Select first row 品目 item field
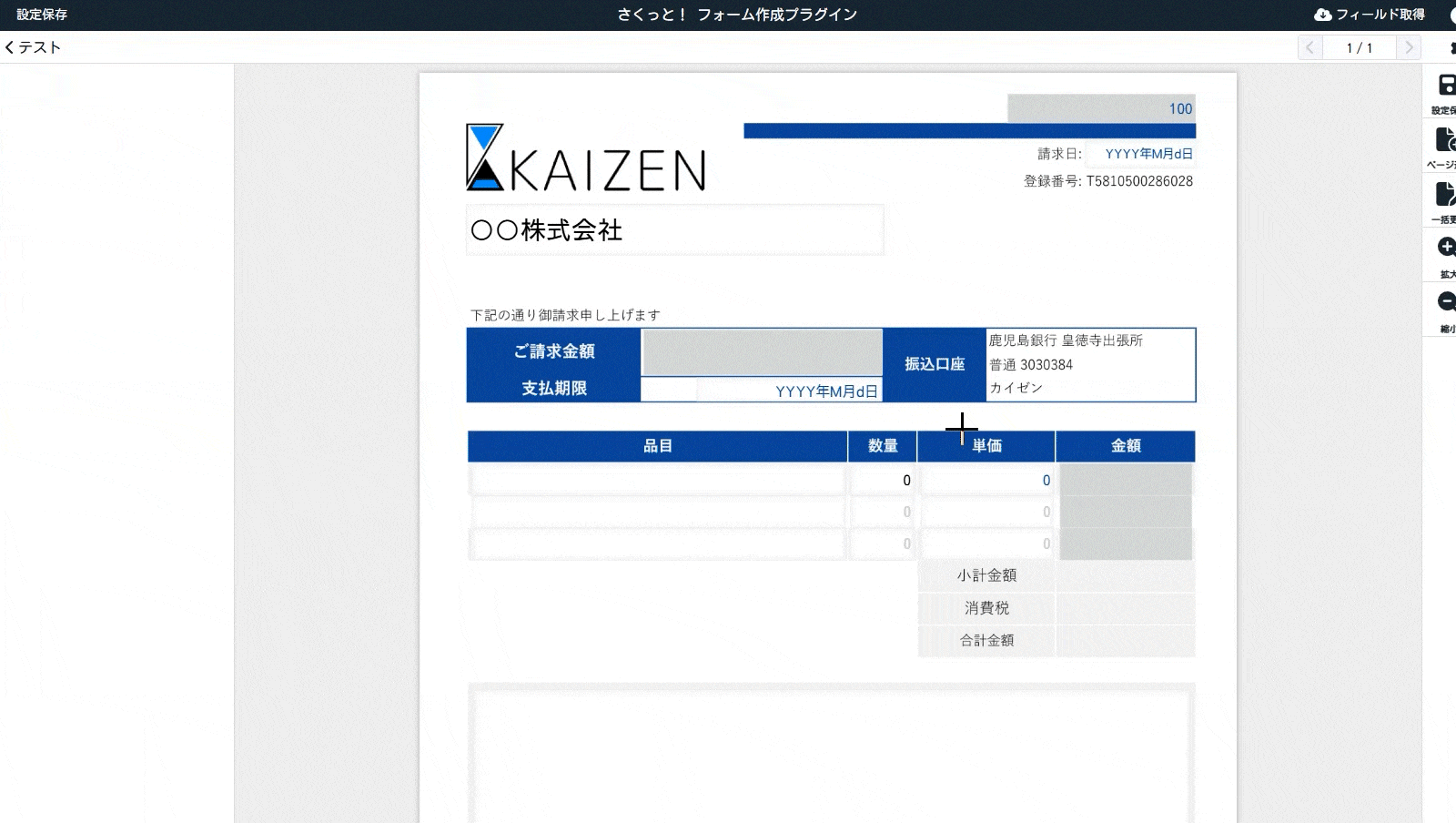This screenshot has height=823, width=1456. pos(658,480)
